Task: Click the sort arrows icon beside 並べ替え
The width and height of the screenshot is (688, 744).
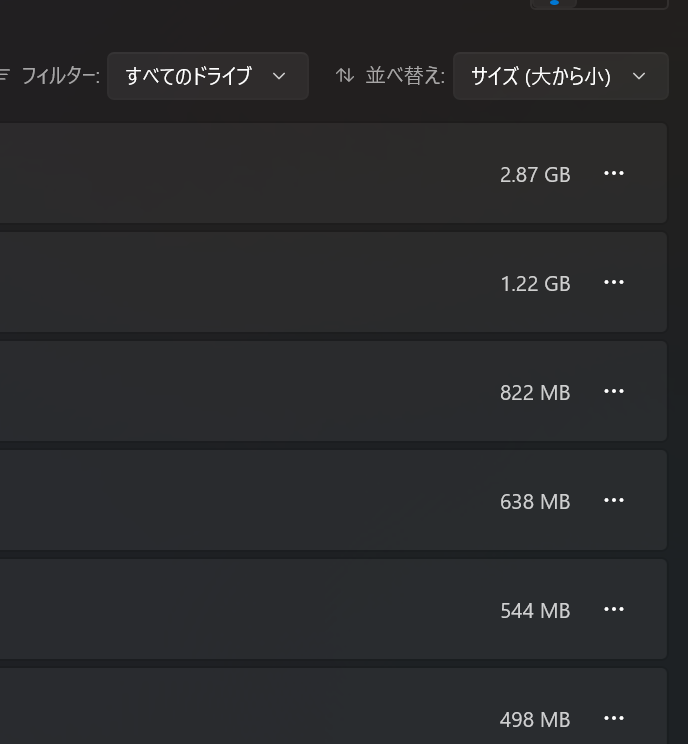Action: [x=345, y=75]
